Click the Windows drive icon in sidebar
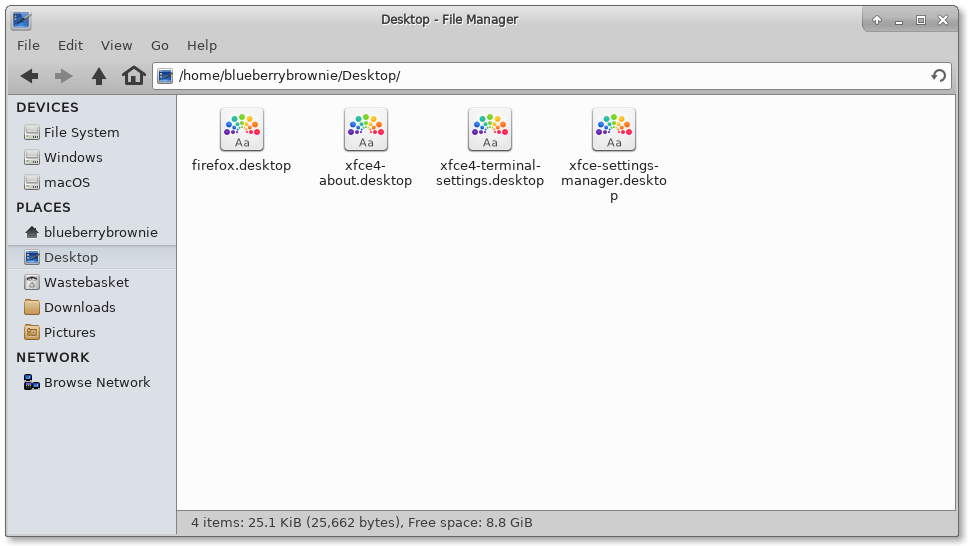The height and width of the screenshot is (546, 968). (31, 158)
